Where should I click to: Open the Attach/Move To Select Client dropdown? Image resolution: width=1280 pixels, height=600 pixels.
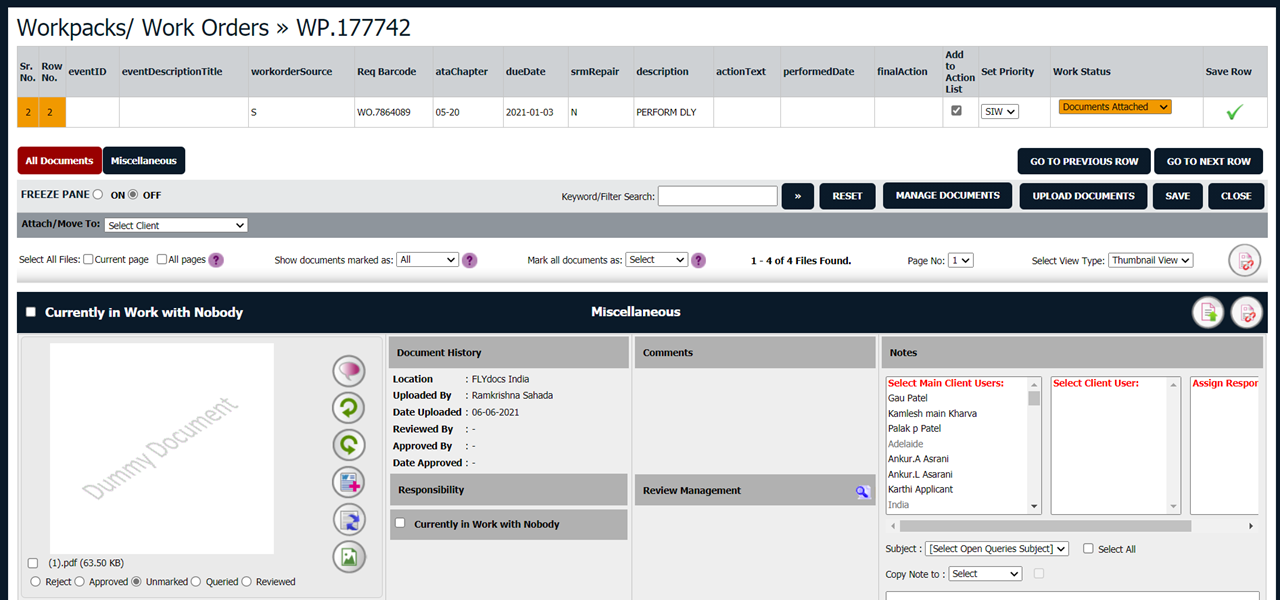pyautogui.click(x=176, y=225)
